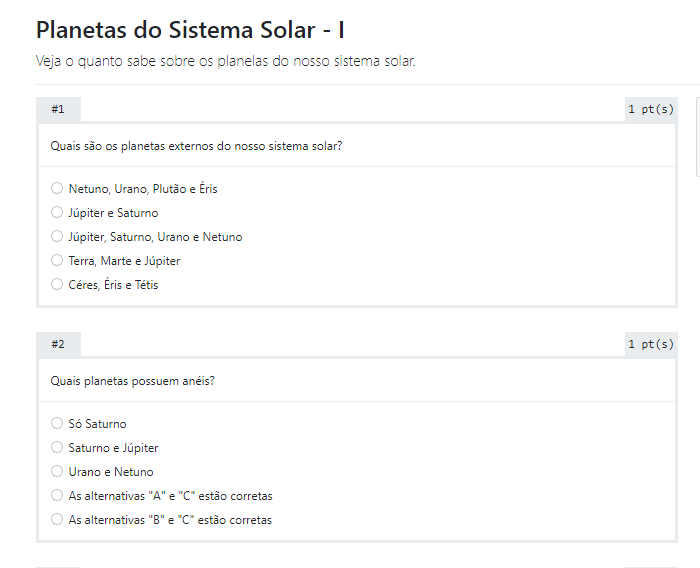Image resolution: width=700 pixels, height=568 pixels.
Task: Select alternatives "A" e "C" estão corretas
Action: click(57, 496)
